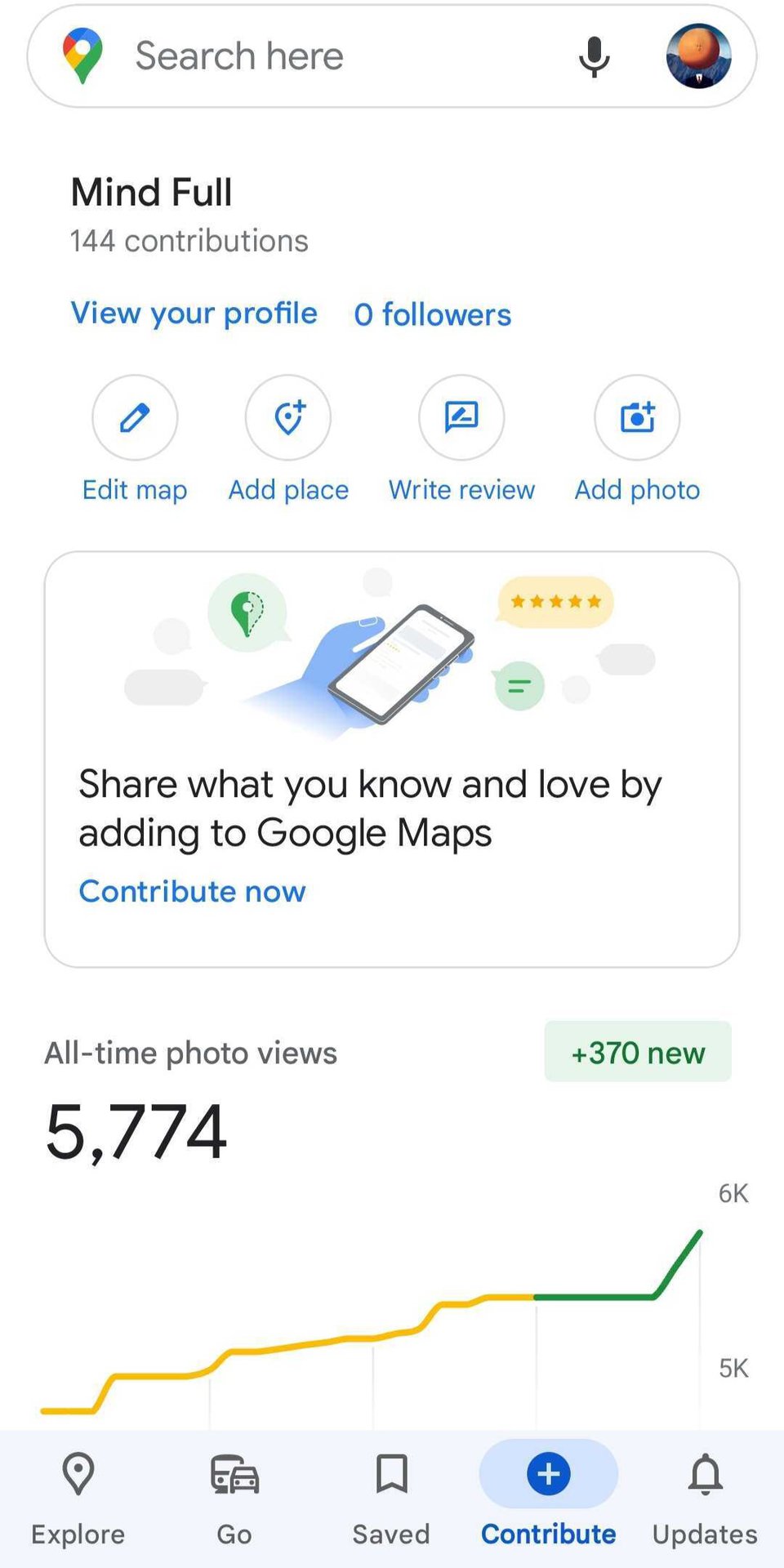
Task: Switch to the Go tab
Action: pos(234,1498)
